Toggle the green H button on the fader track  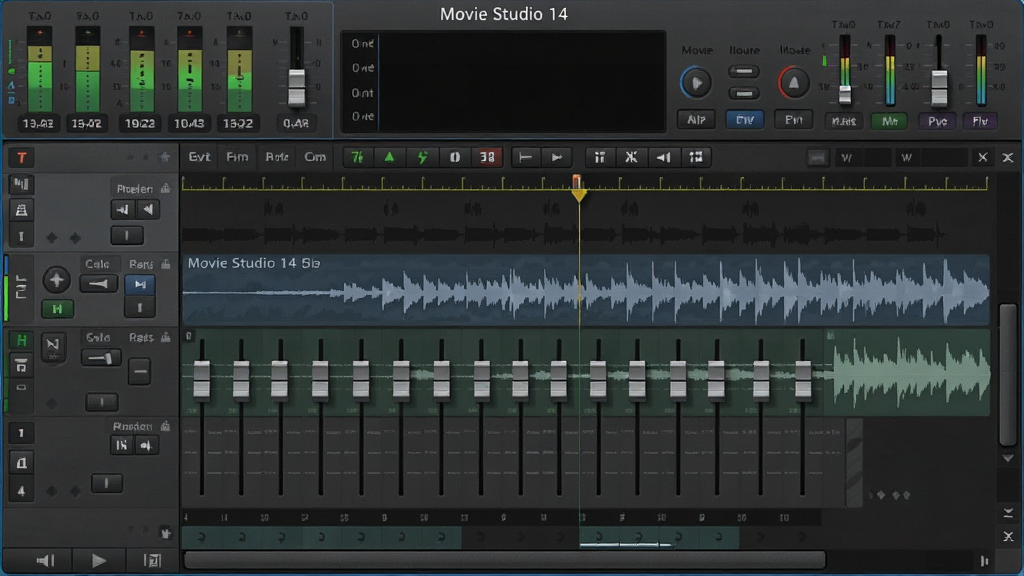click(21, 340)
